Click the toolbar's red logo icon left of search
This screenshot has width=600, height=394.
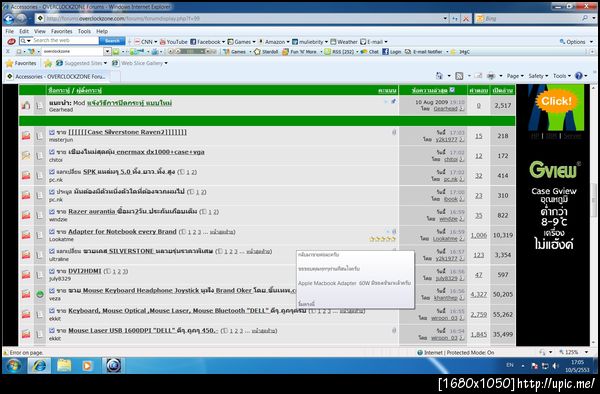11,41
